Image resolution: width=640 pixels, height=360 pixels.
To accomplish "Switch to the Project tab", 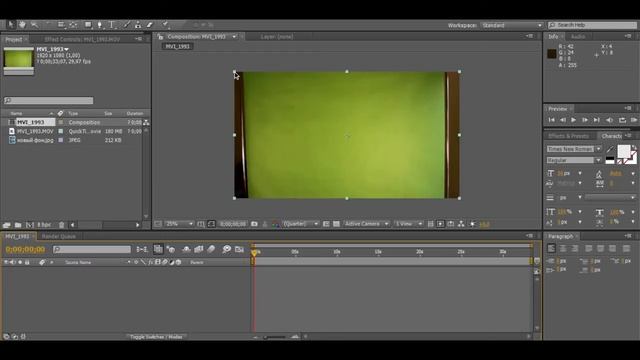I will tap(13, 40).
